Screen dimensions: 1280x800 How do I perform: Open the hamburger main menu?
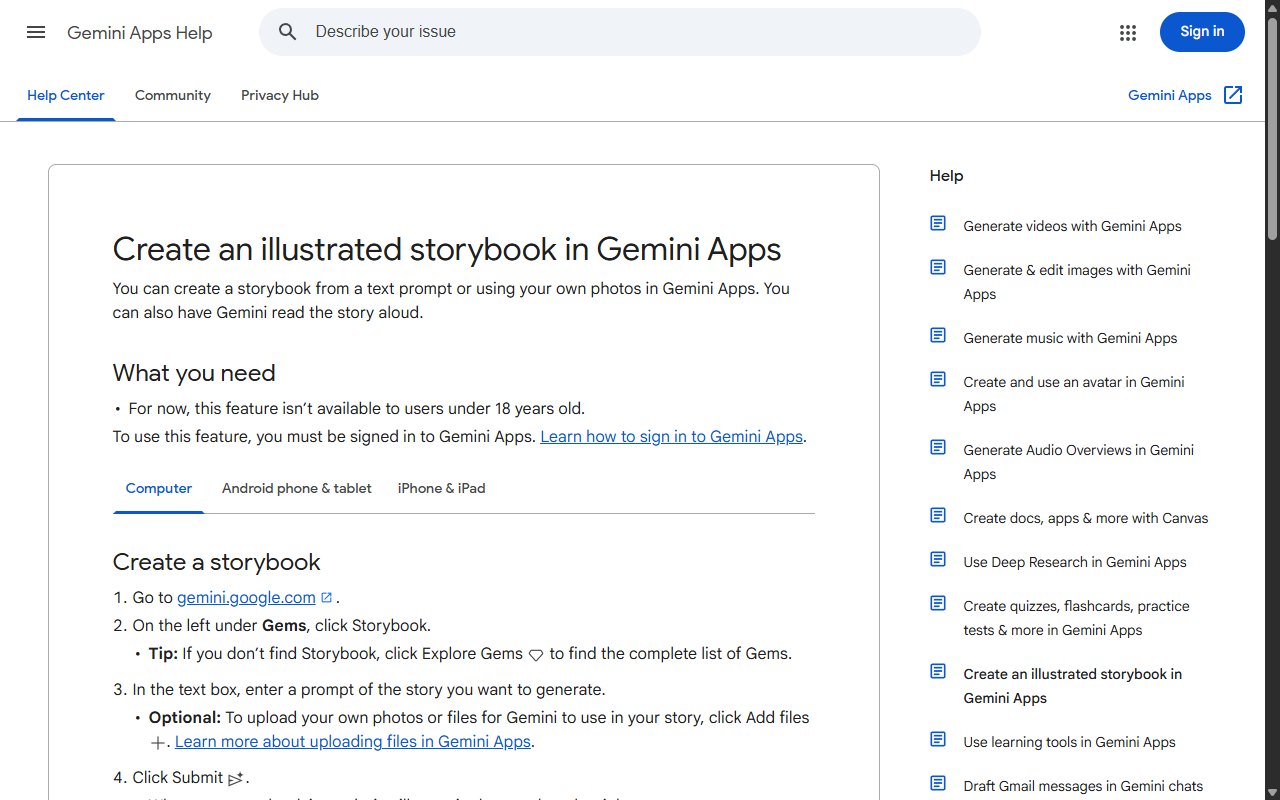click(36, 32)
